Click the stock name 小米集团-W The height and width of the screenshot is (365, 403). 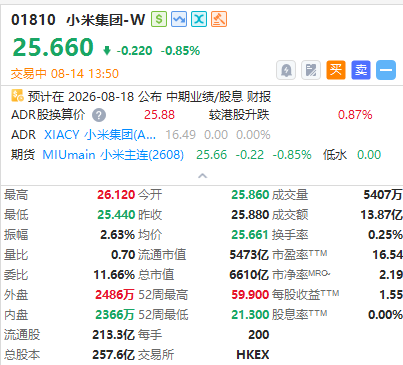pos(106,20)
